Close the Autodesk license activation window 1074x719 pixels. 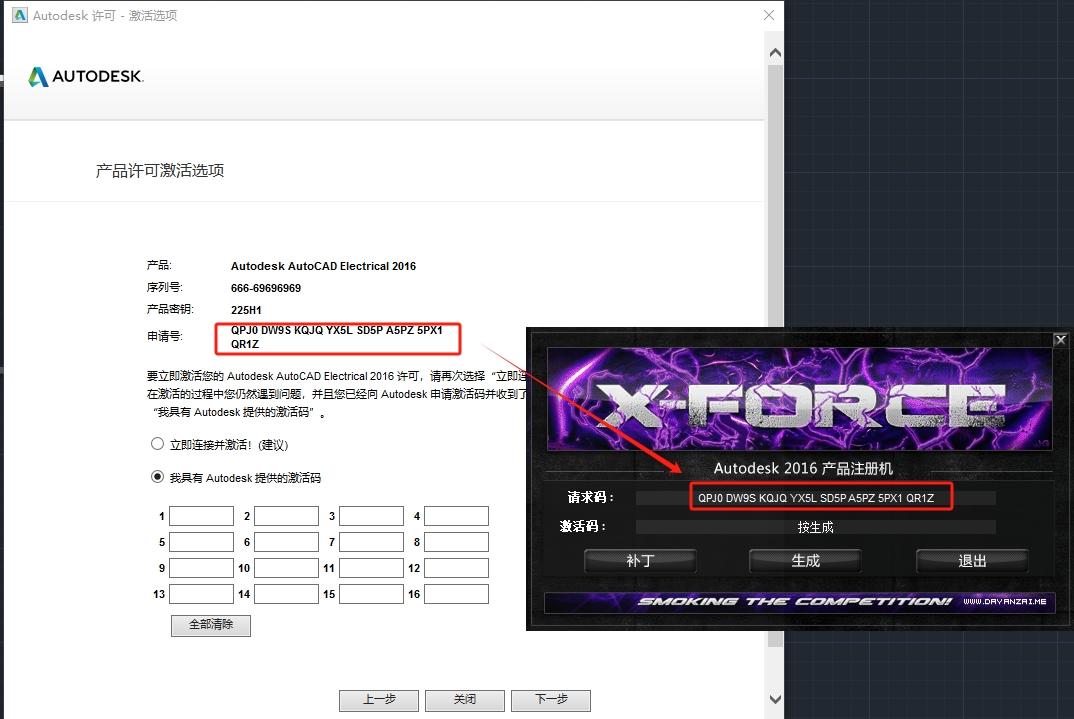point(768,15)
